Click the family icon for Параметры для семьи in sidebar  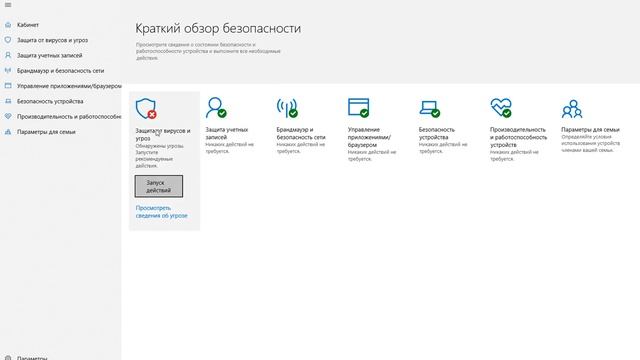tap(8, 132)
